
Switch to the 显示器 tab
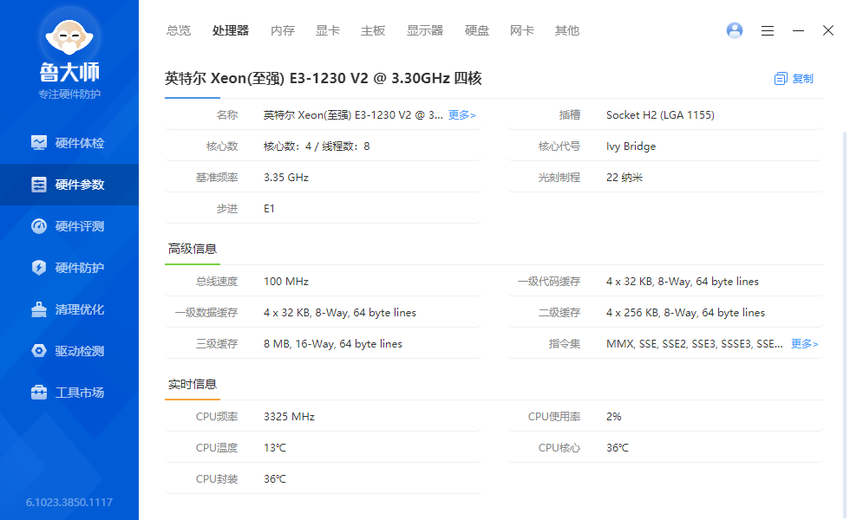[425, 30]
